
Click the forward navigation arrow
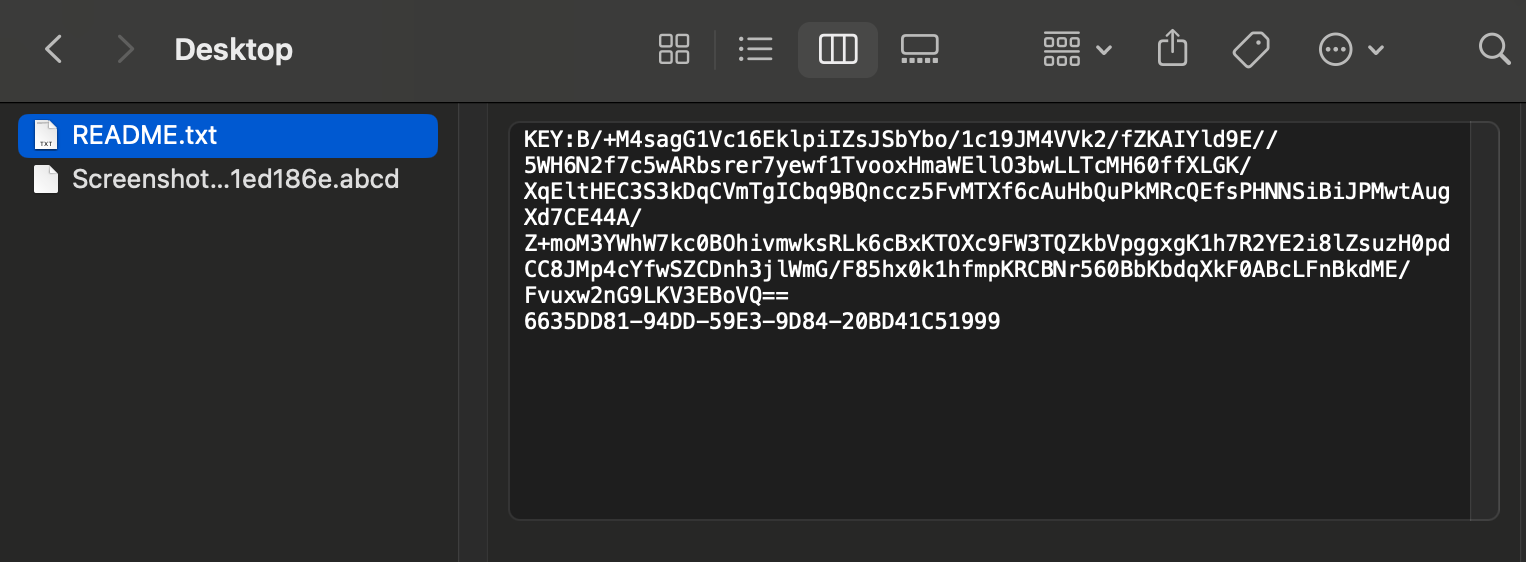click(125, 49)
